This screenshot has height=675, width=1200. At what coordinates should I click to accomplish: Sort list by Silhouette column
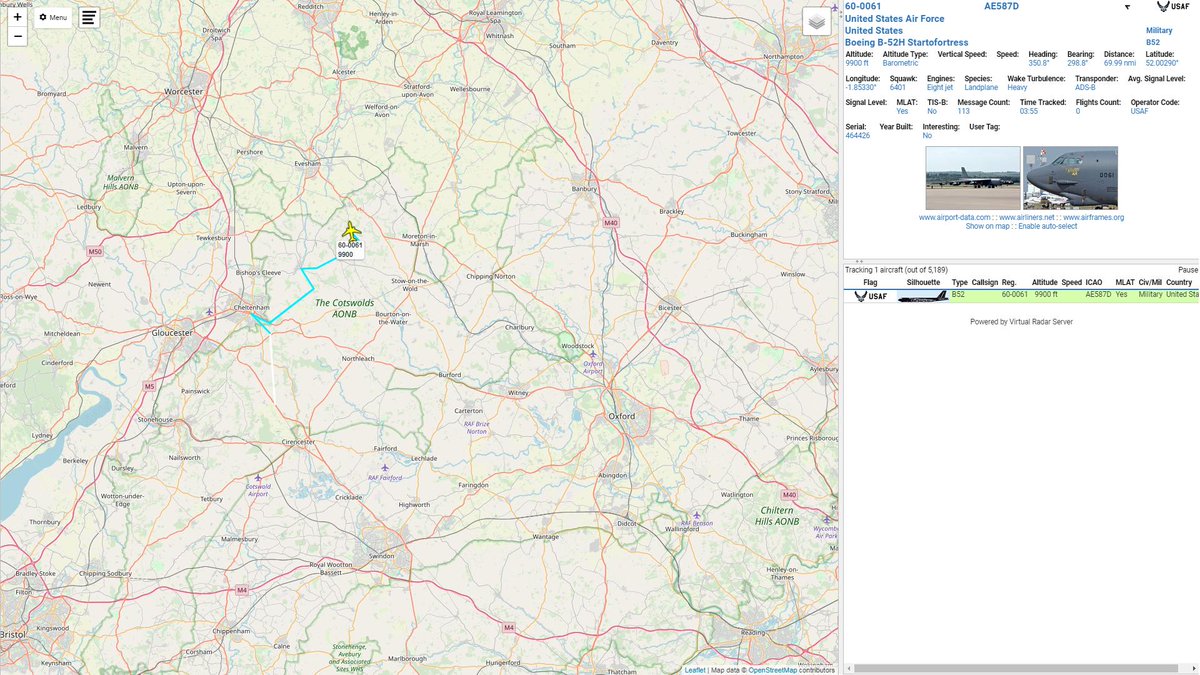tap(923, 283)
